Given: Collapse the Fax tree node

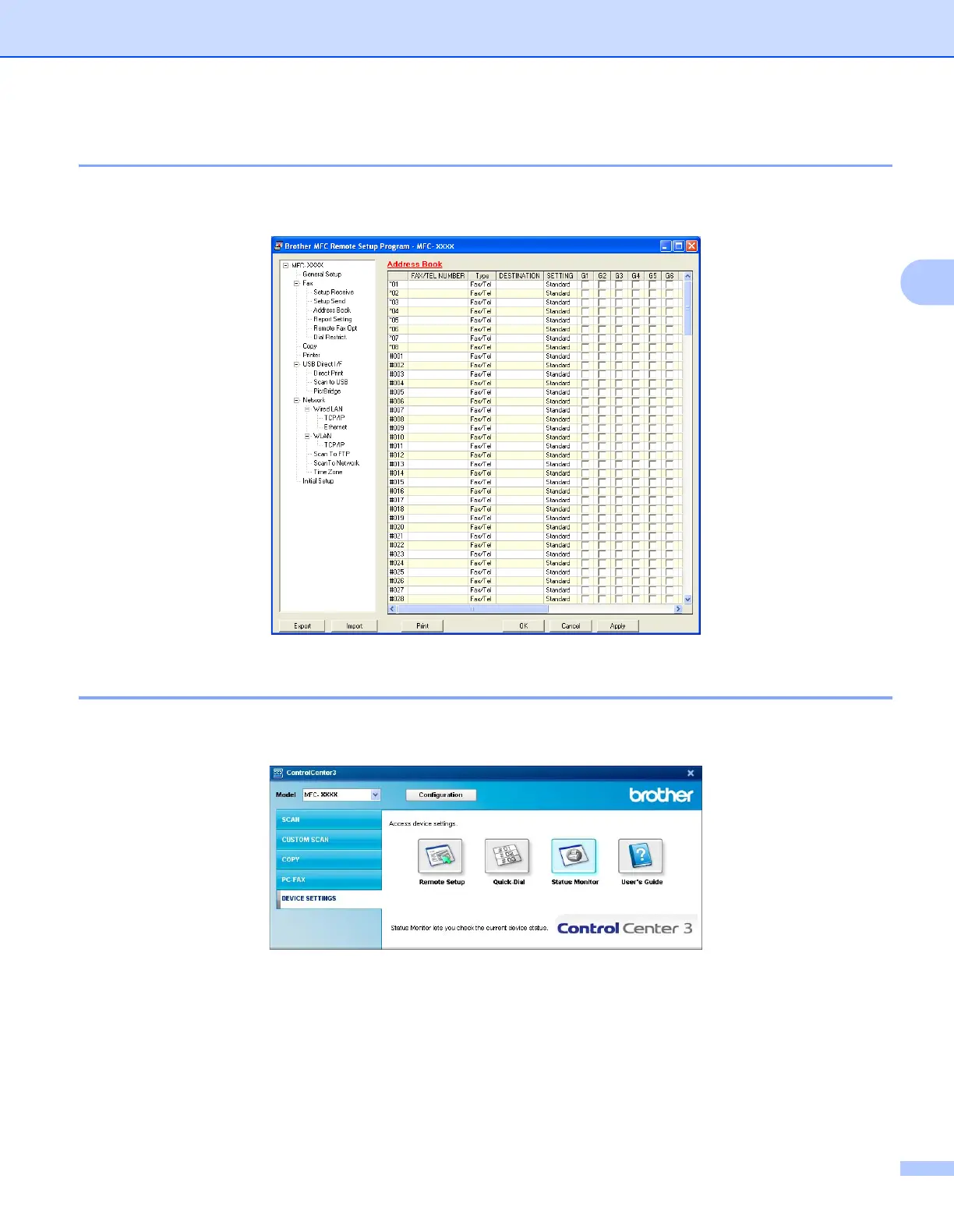Looking at the screenshot, I should 296,283.
